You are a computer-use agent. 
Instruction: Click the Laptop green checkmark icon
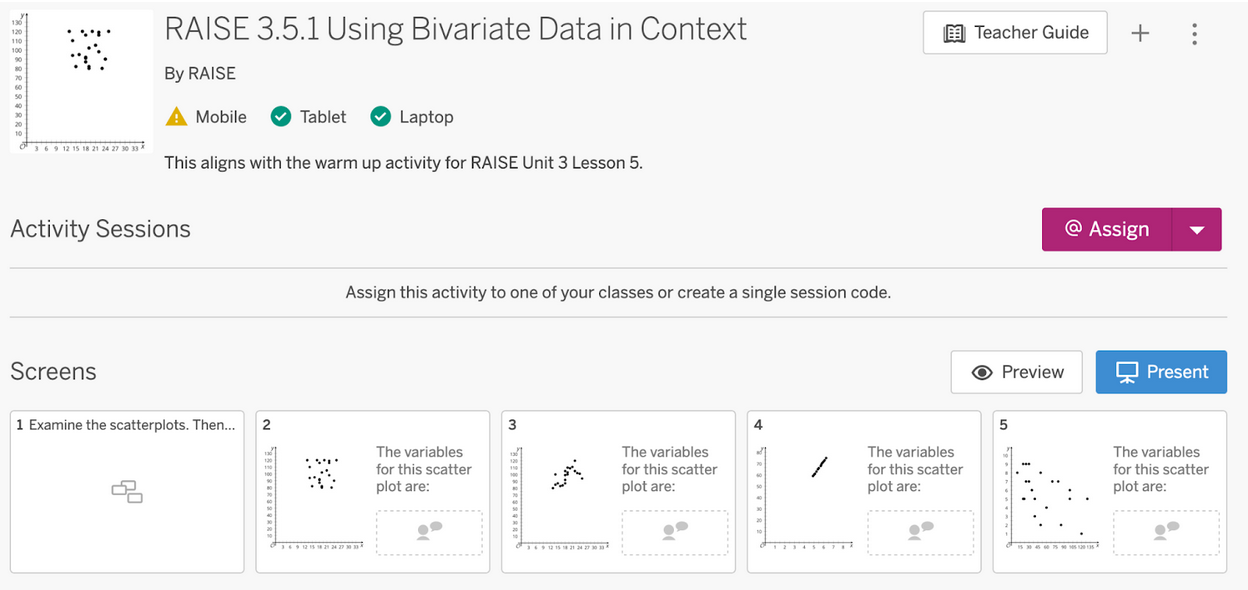coord(380,117)
